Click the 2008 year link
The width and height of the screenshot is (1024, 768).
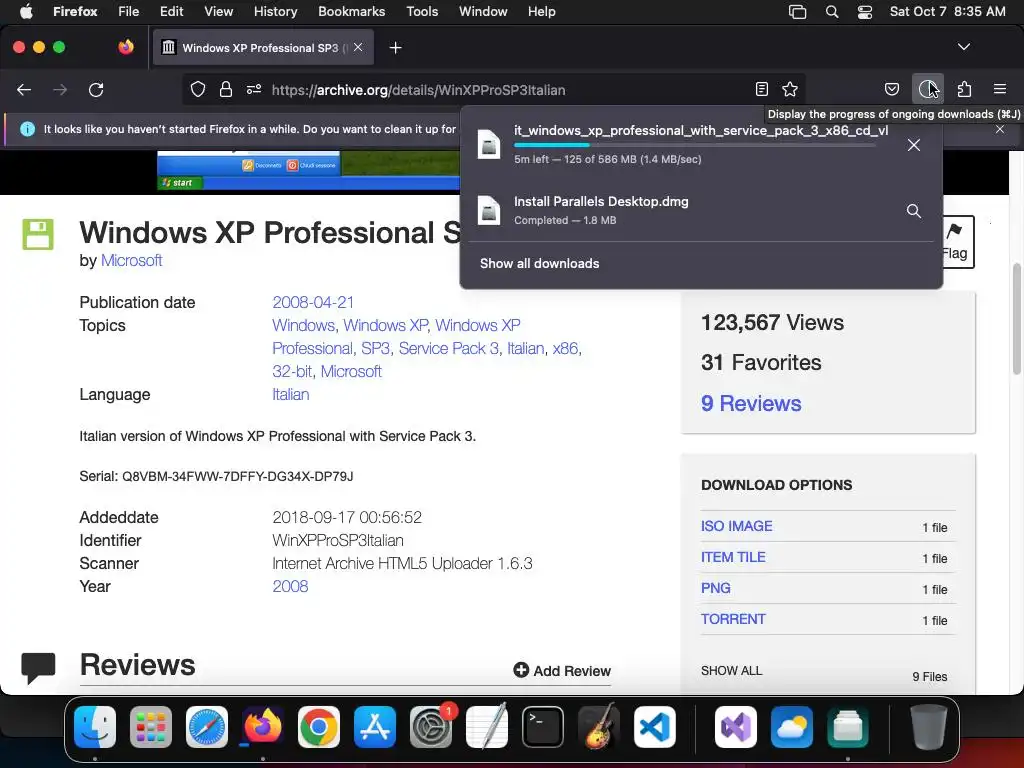[290, 586]
